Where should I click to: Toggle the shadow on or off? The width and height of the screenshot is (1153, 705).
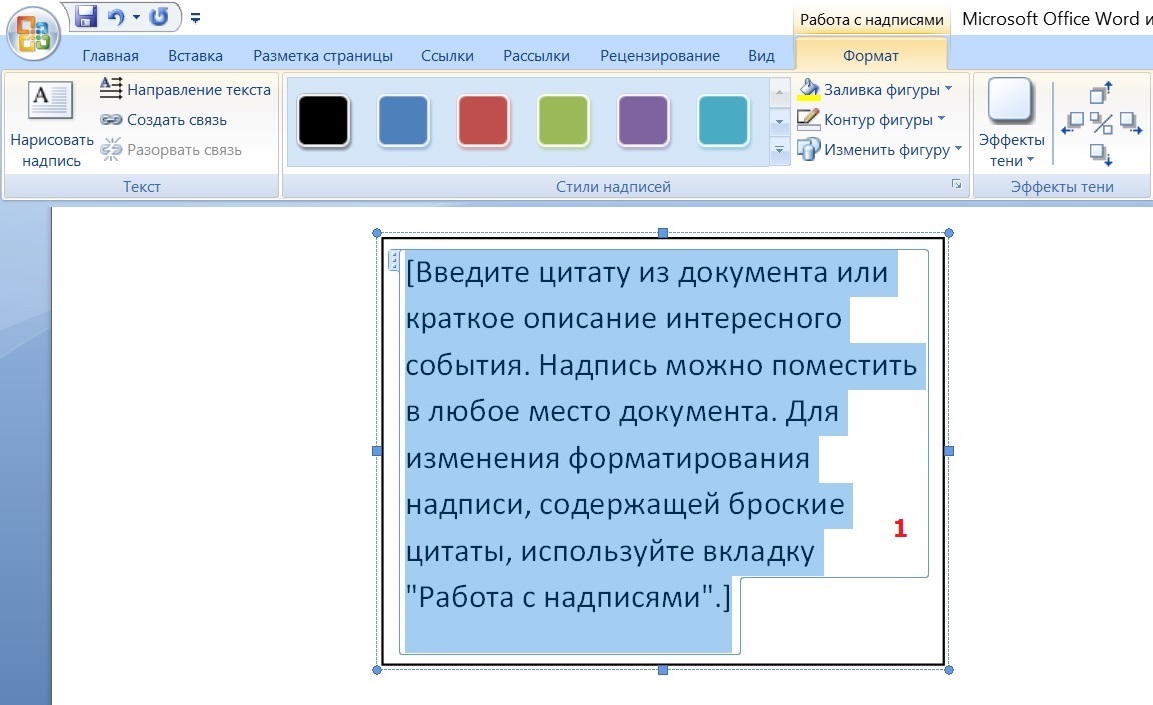tap(1102, 123)
